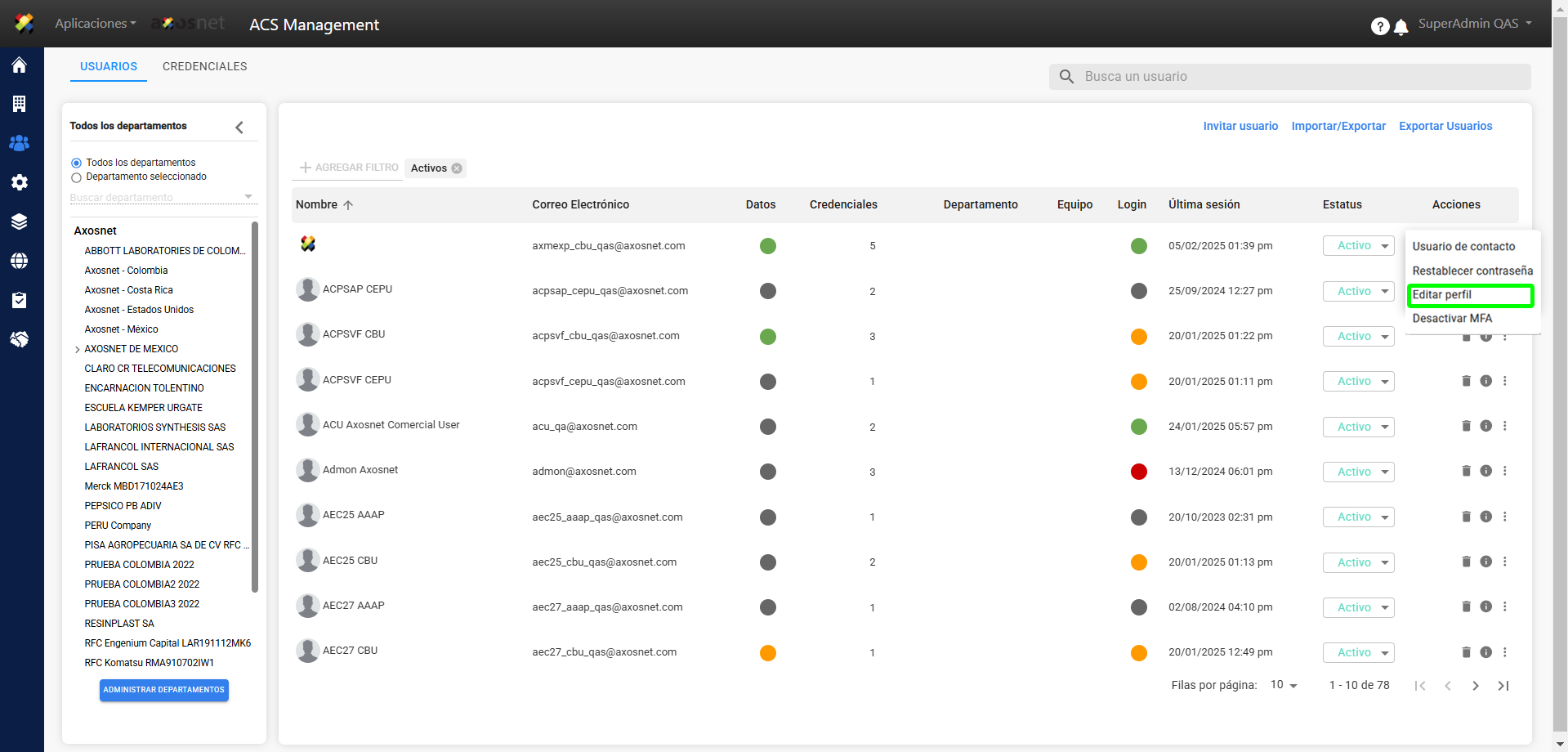The width and height of the screenshot is (1568, 752).
Task: Expand the AXOSNET DE MEXICO tree node
Action: (78, 350)
